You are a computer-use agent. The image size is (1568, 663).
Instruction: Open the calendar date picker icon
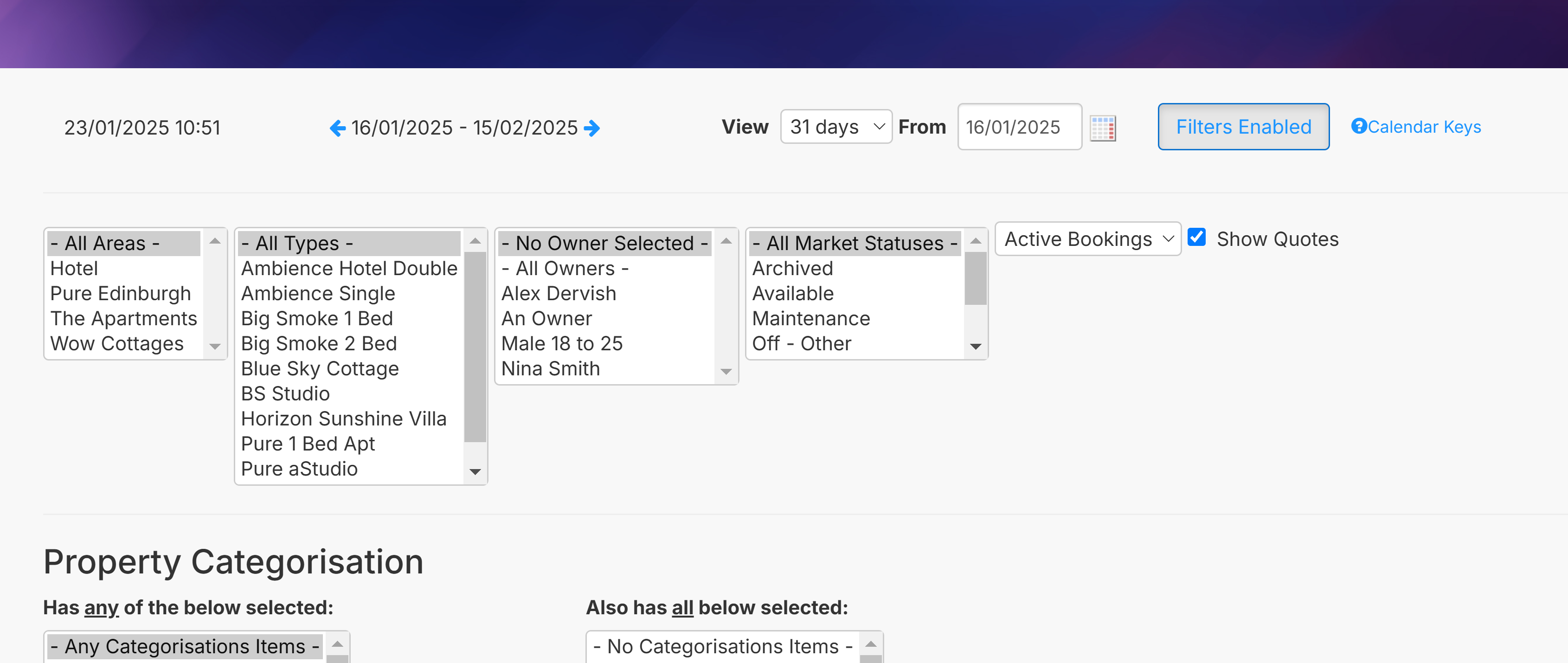pos(1102,128)
